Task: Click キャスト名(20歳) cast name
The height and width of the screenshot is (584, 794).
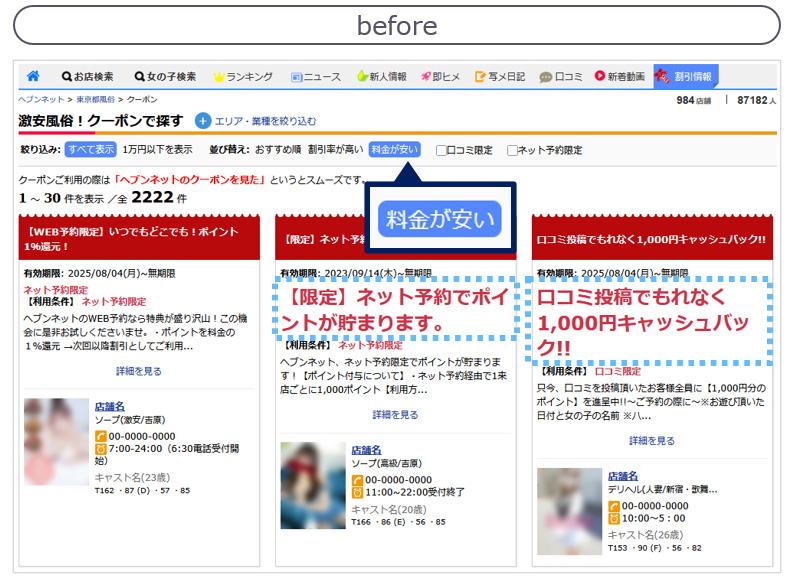Action: [x=389, y=510]
